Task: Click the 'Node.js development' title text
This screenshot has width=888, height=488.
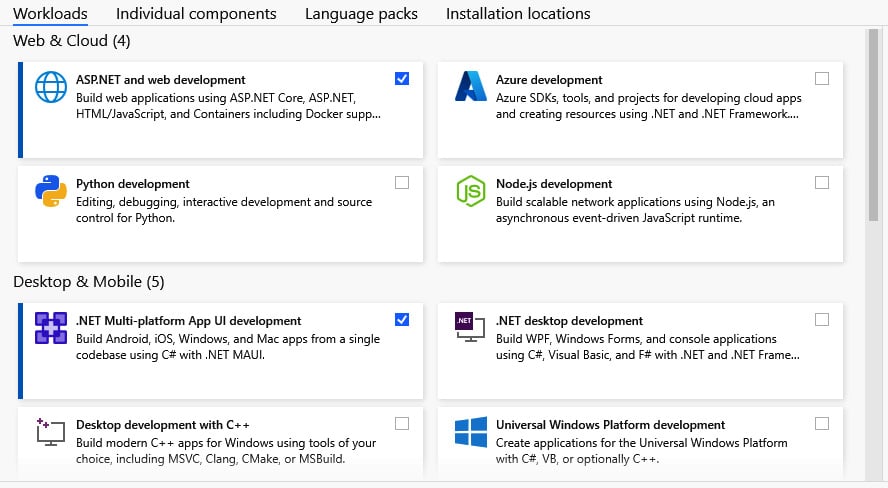Action: pos(554,184)
